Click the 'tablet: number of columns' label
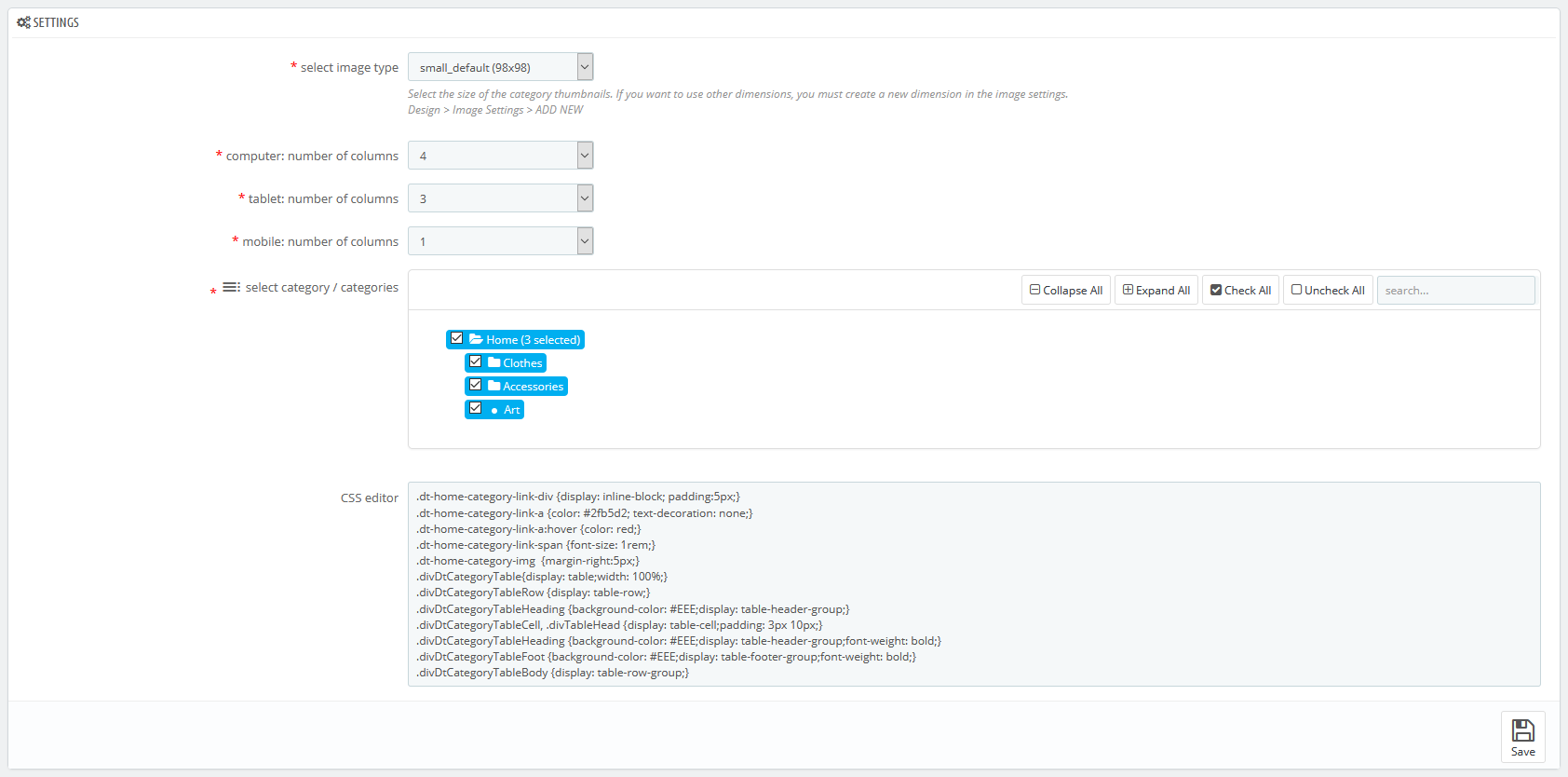Screen dimensions: 1568x777 coord(323,199)
